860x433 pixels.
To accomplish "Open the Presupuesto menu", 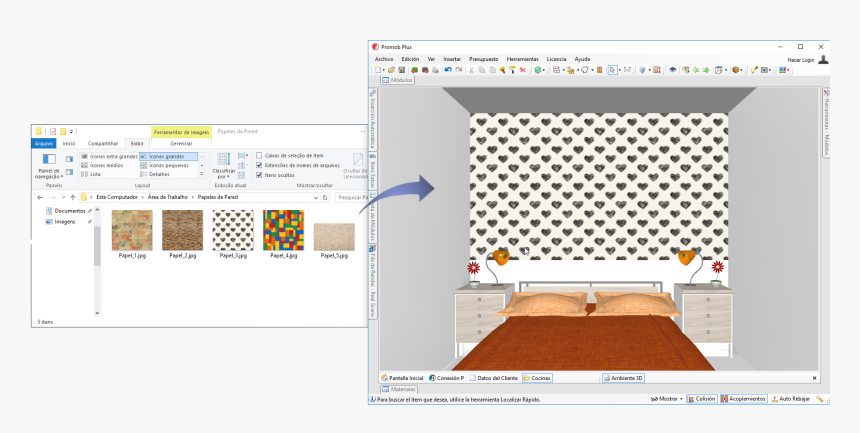I will click(x=483, y=59).
